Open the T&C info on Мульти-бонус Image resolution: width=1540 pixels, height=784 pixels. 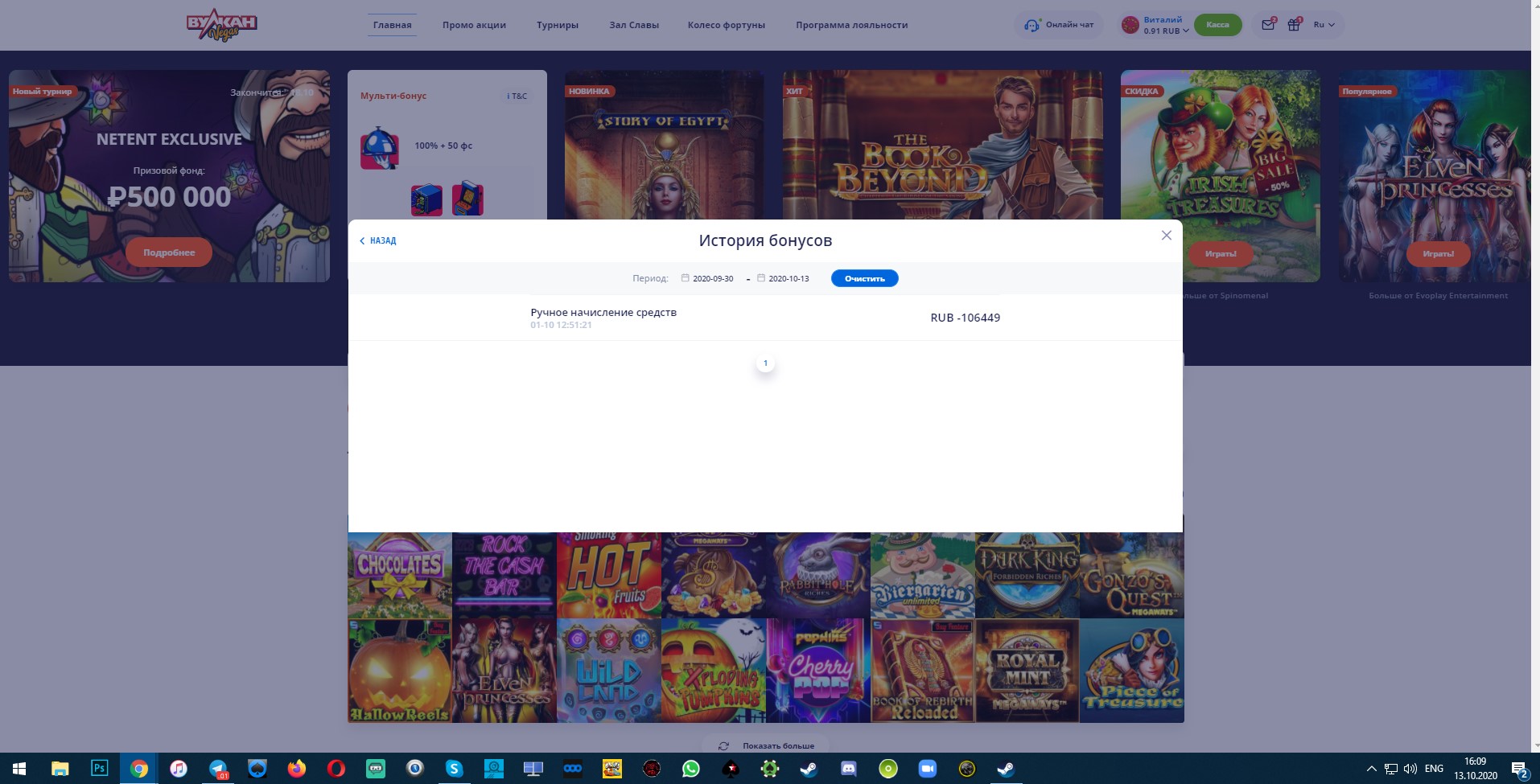pos(517,96)
